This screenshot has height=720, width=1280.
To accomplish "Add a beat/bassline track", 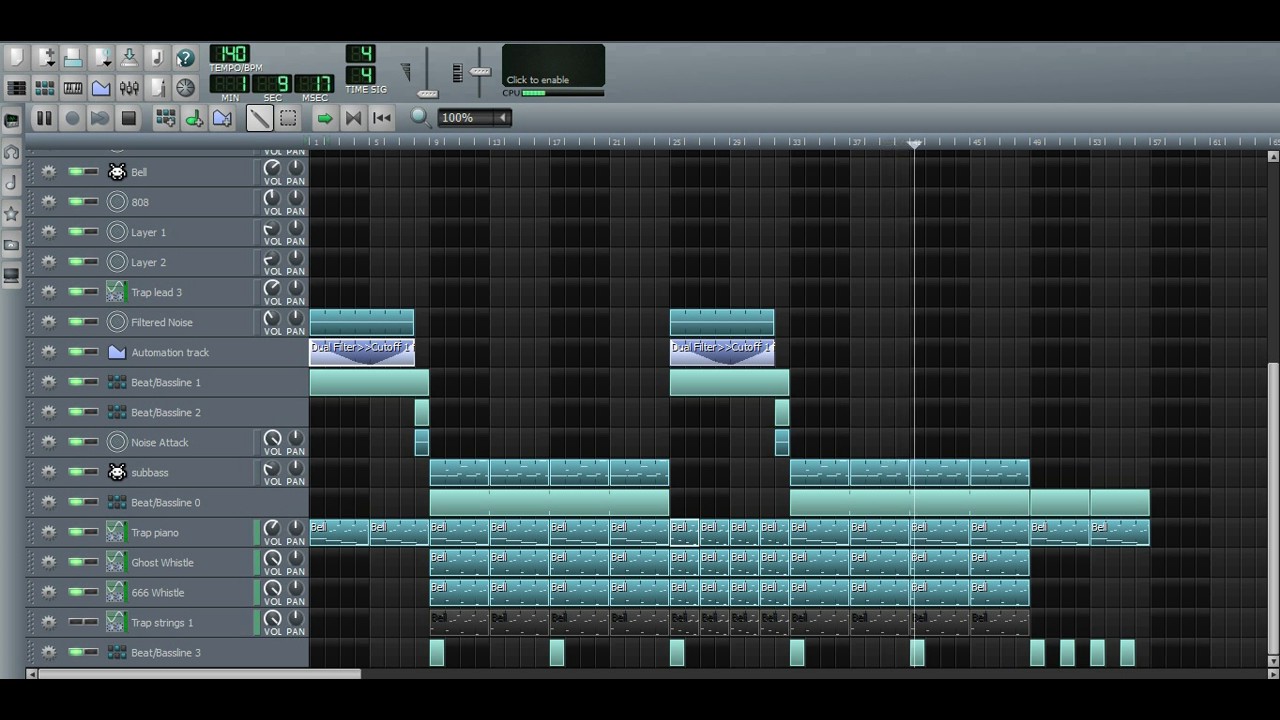I will tap(166, 118).
